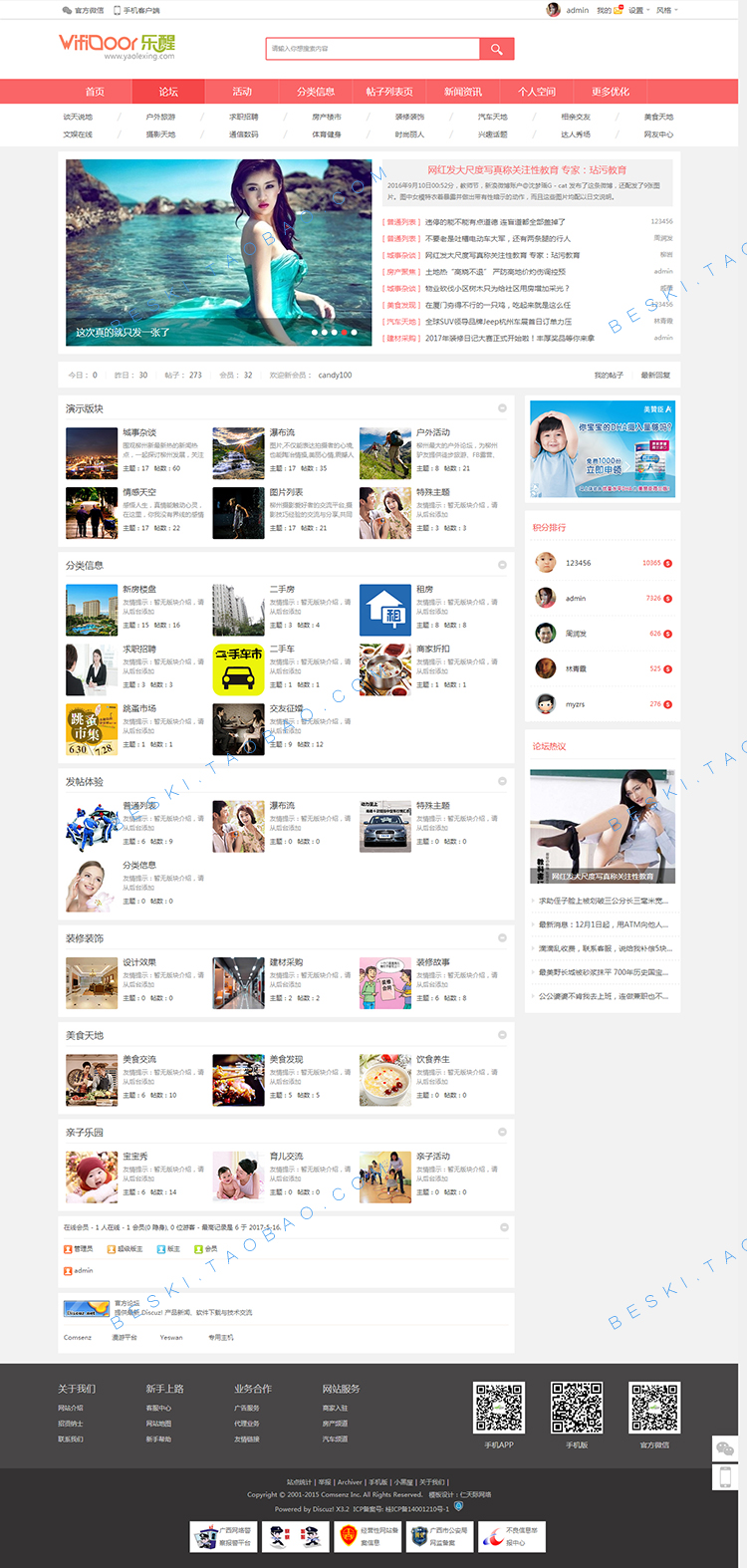
Task: Click the 跳蚤市场 forum icon
Action: pyautogui.click(x=92, y=729)
